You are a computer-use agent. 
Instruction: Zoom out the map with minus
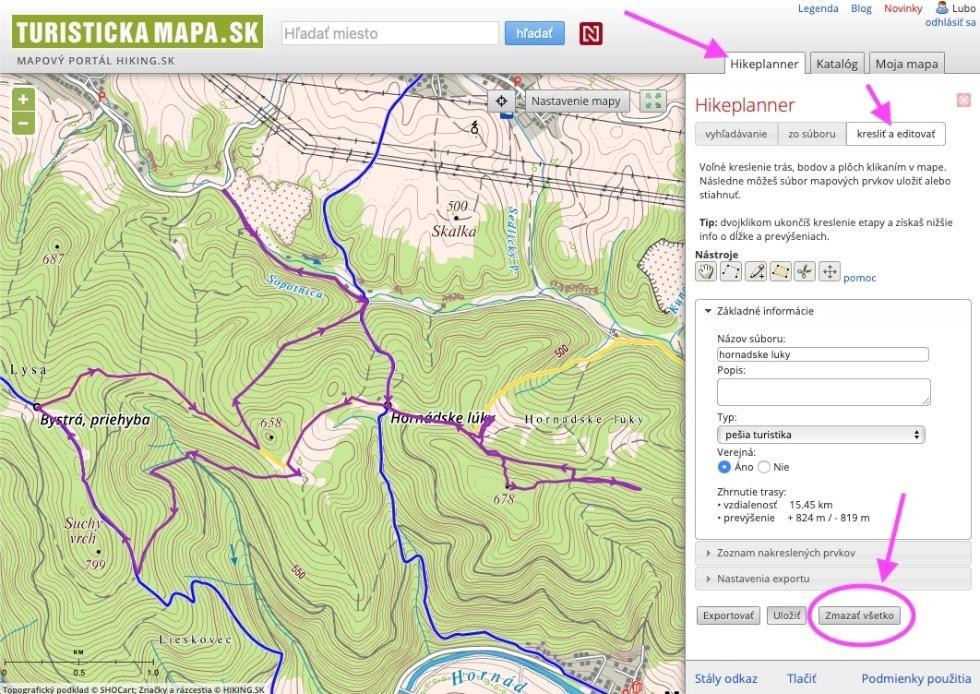23,123
